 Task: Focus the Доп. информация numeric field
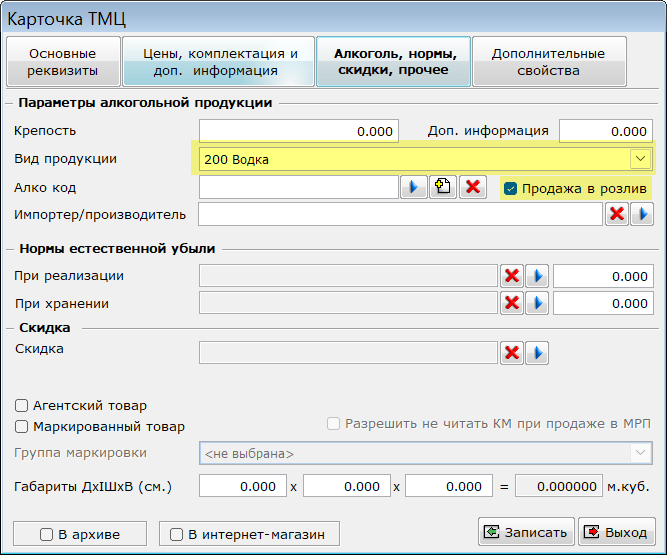click(x=606, y=131)
